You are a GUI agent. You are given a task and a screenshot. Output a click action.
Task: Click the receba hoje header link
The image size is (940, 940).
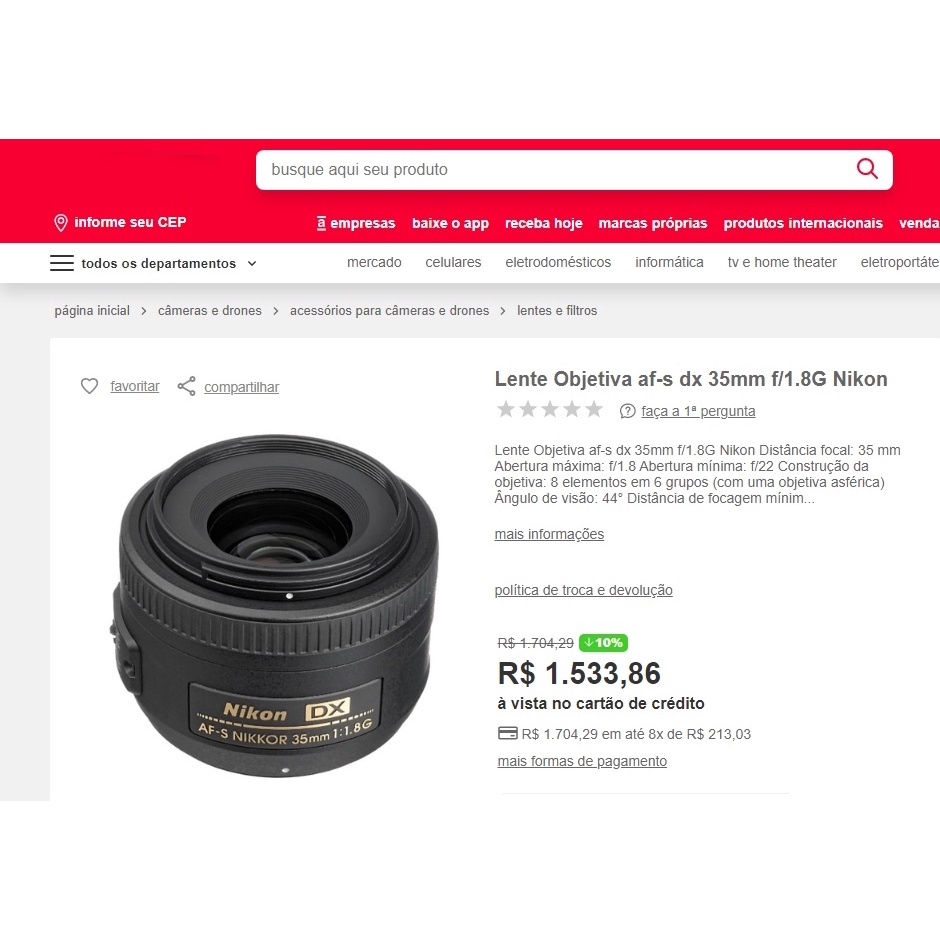tap(544, 223)
